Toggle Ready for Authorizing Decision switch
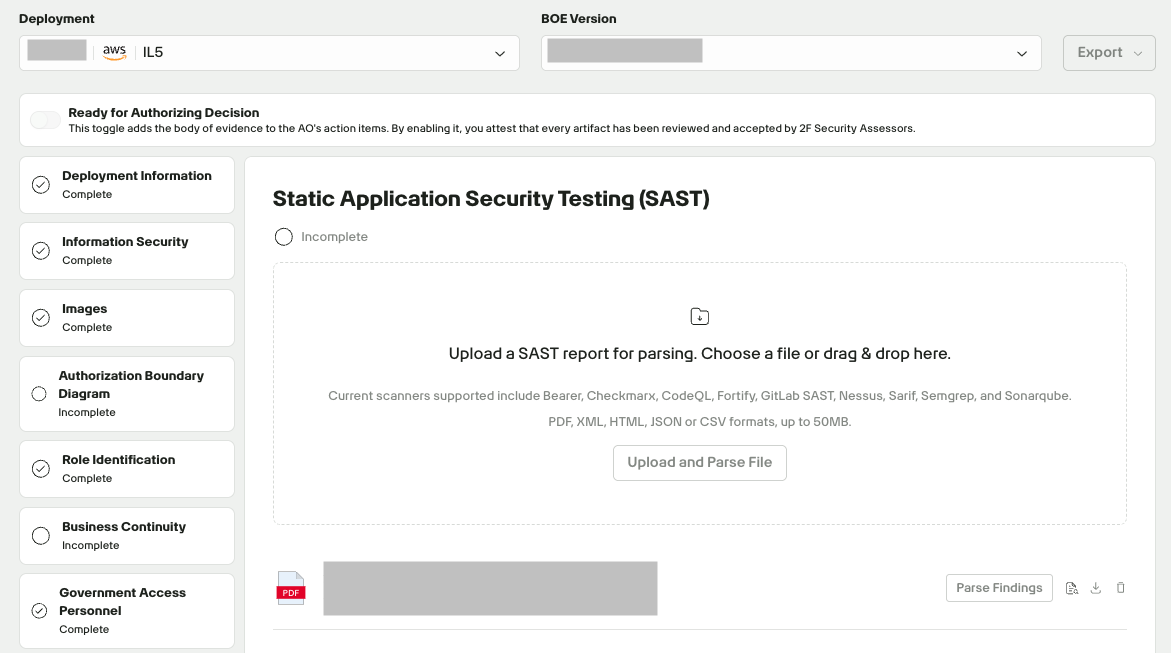 pyautogui.click(x=46, y=120)
